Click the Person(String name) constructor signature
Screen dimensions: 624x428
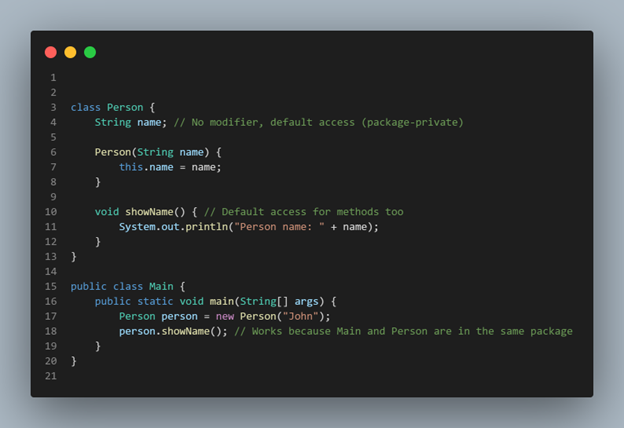[150, 152]
